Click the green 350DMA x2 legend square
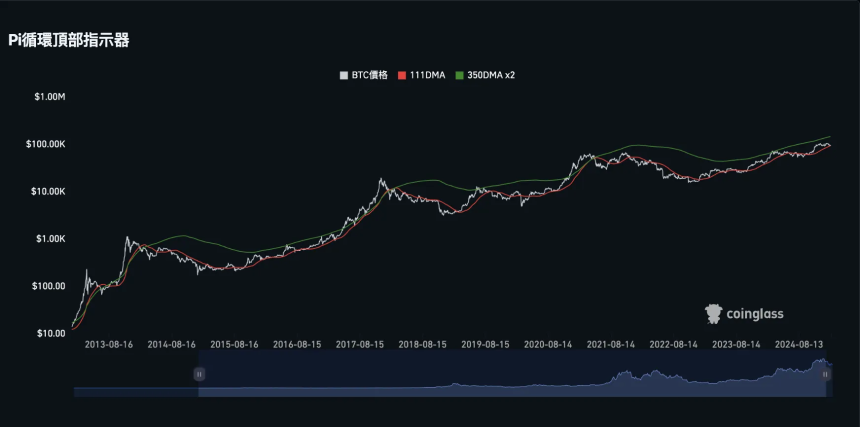The width and height of the screenshot is (860, 427). coord(459,76)
